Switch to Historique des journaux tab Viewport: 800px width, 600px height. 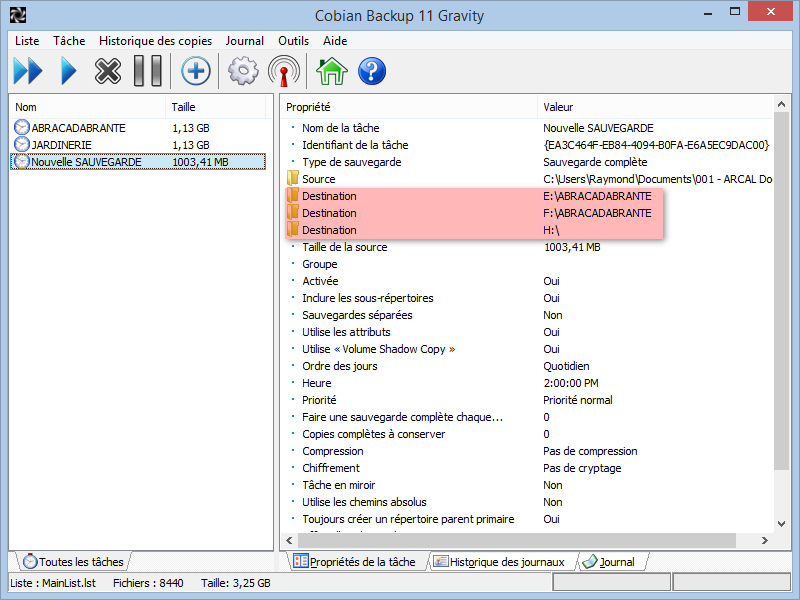pos(501,562)
